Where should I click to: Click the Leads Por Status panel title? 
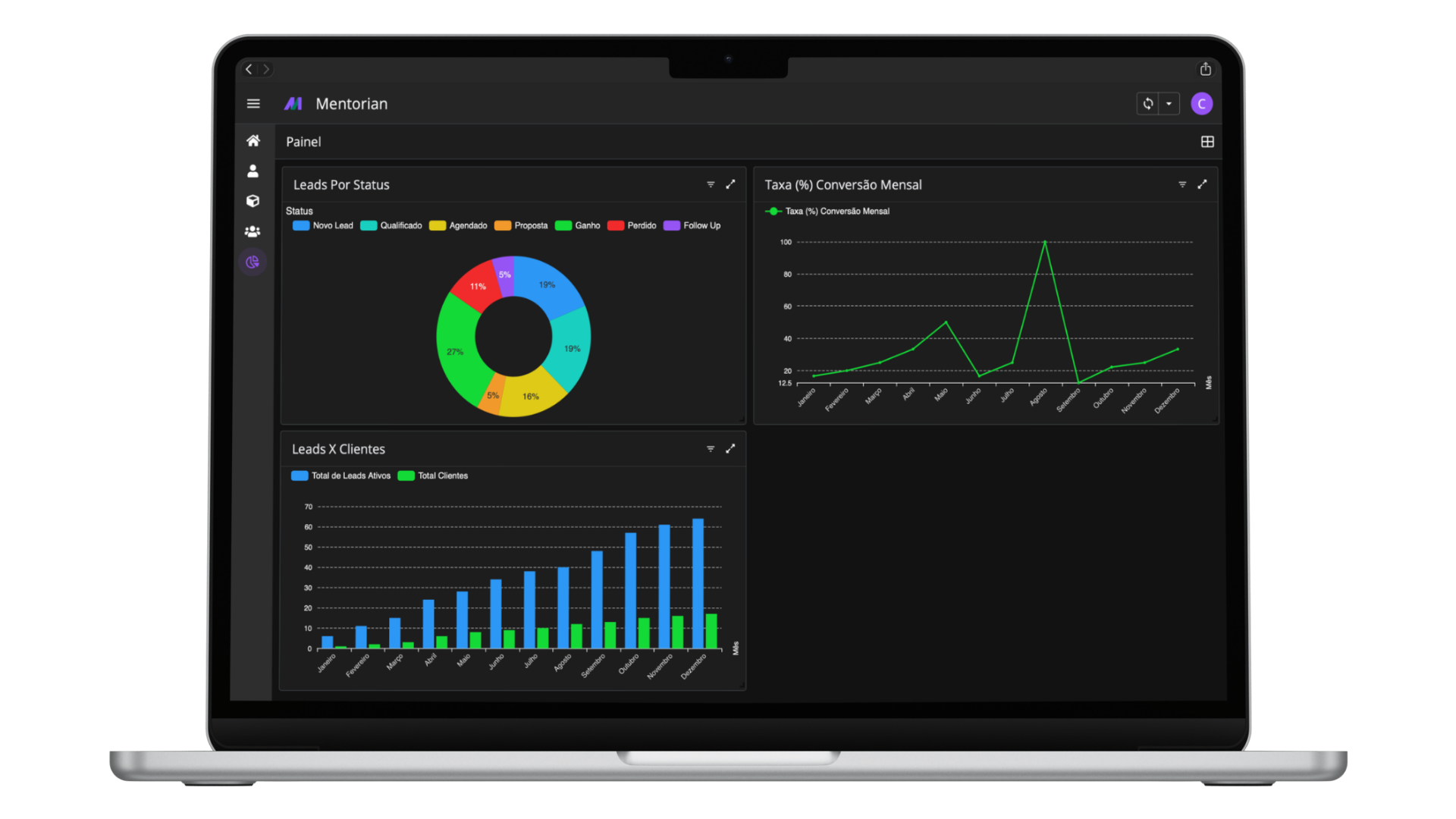[x=341, y=184]
